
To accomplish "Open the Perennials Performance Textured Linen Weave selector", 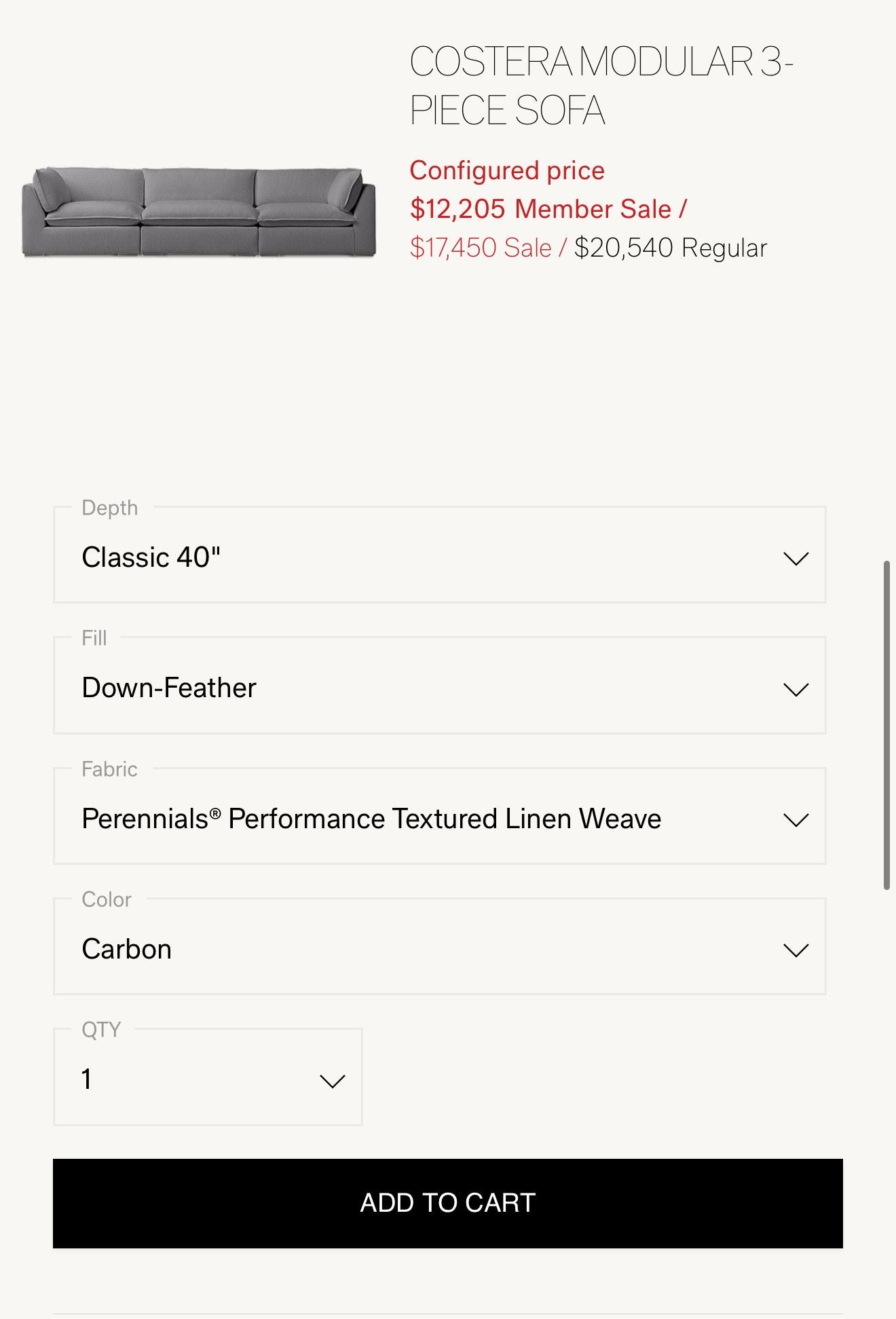I will (371, 819).
